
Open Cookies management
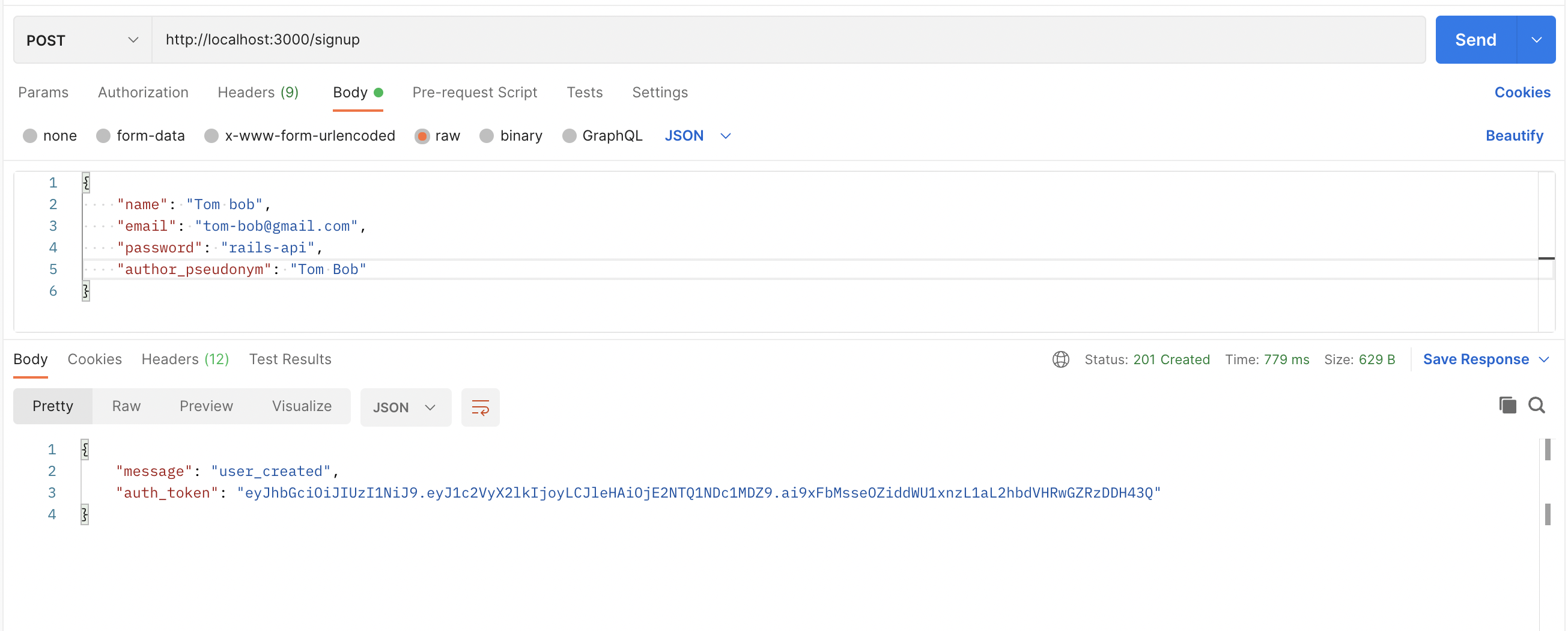click(1523, 92)
